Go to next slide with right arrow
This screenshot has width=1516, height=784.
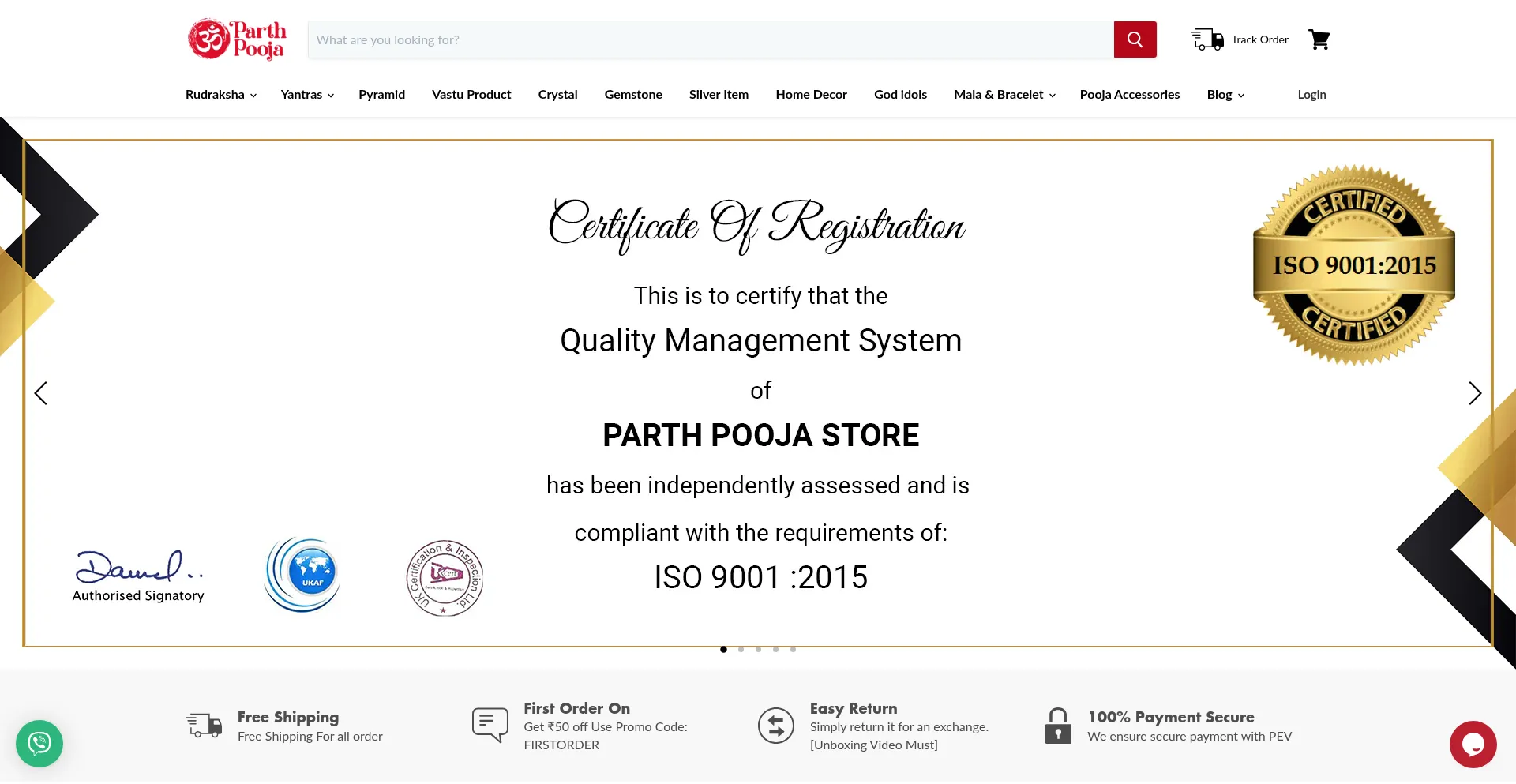[x=1474, y=393]
